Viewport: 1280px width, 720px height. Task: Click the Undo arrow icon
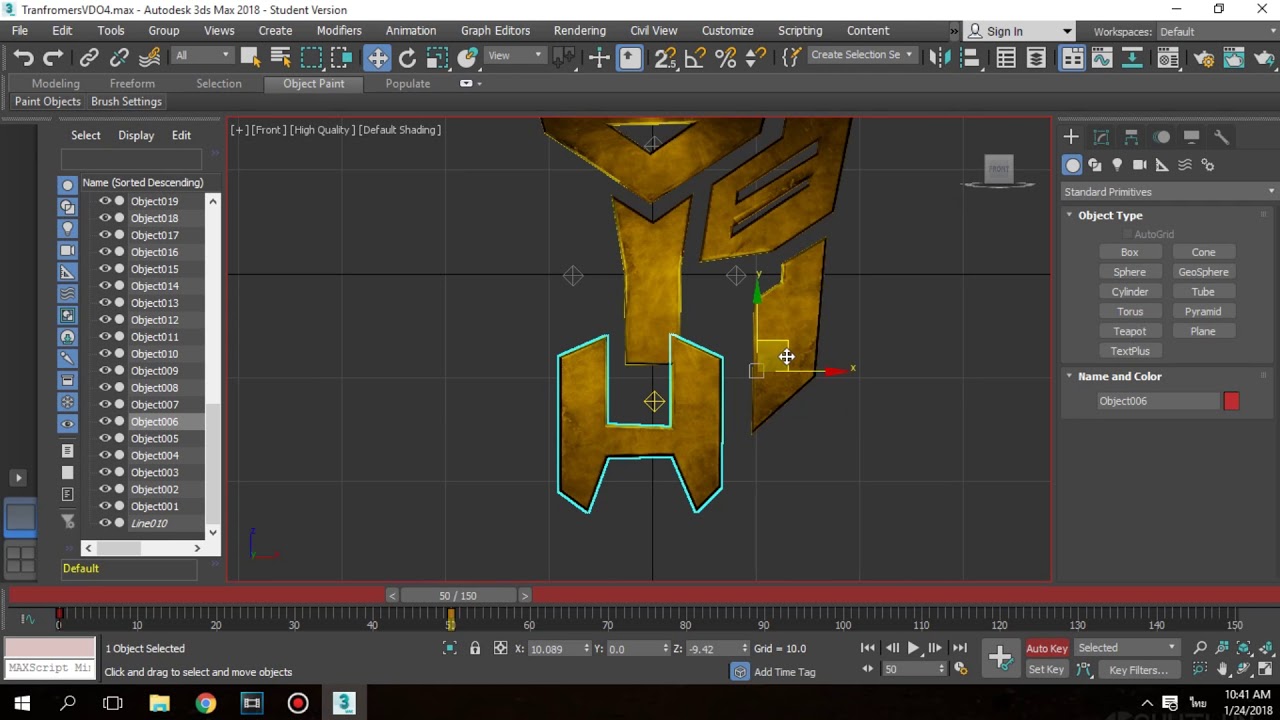click(x=23, y=58)
